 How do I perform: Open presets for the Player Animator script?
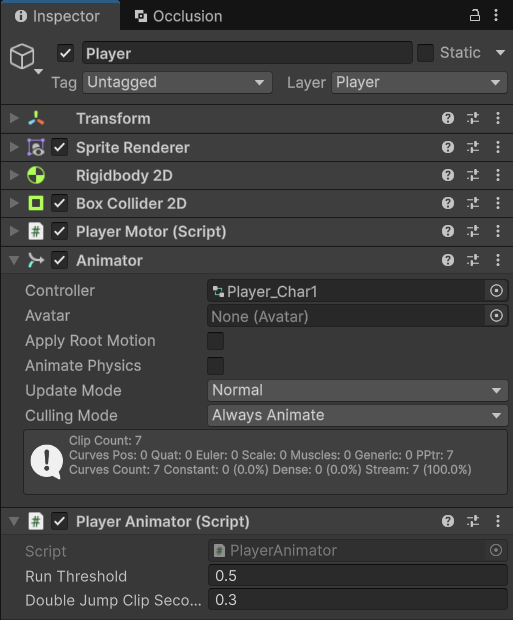point(473,521)
